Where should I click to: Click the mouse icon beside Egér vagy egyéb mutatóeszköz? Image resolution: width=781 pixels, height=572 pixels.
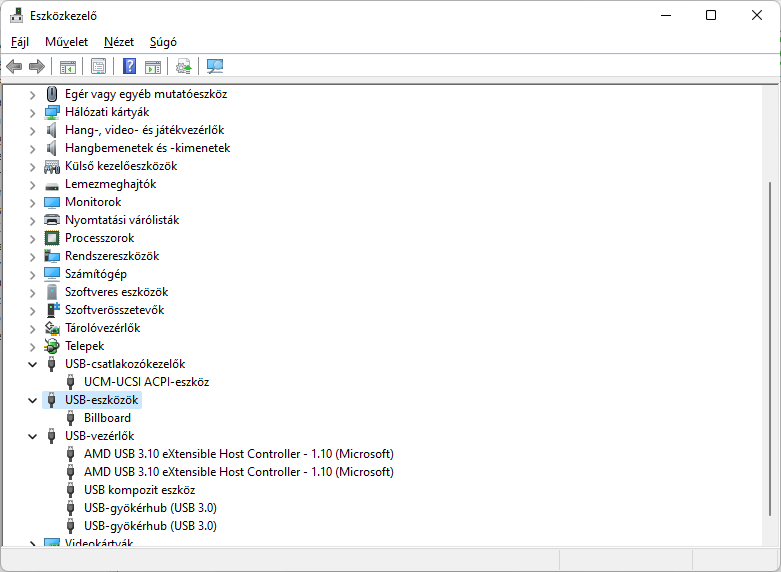click(x=52, y=94)
